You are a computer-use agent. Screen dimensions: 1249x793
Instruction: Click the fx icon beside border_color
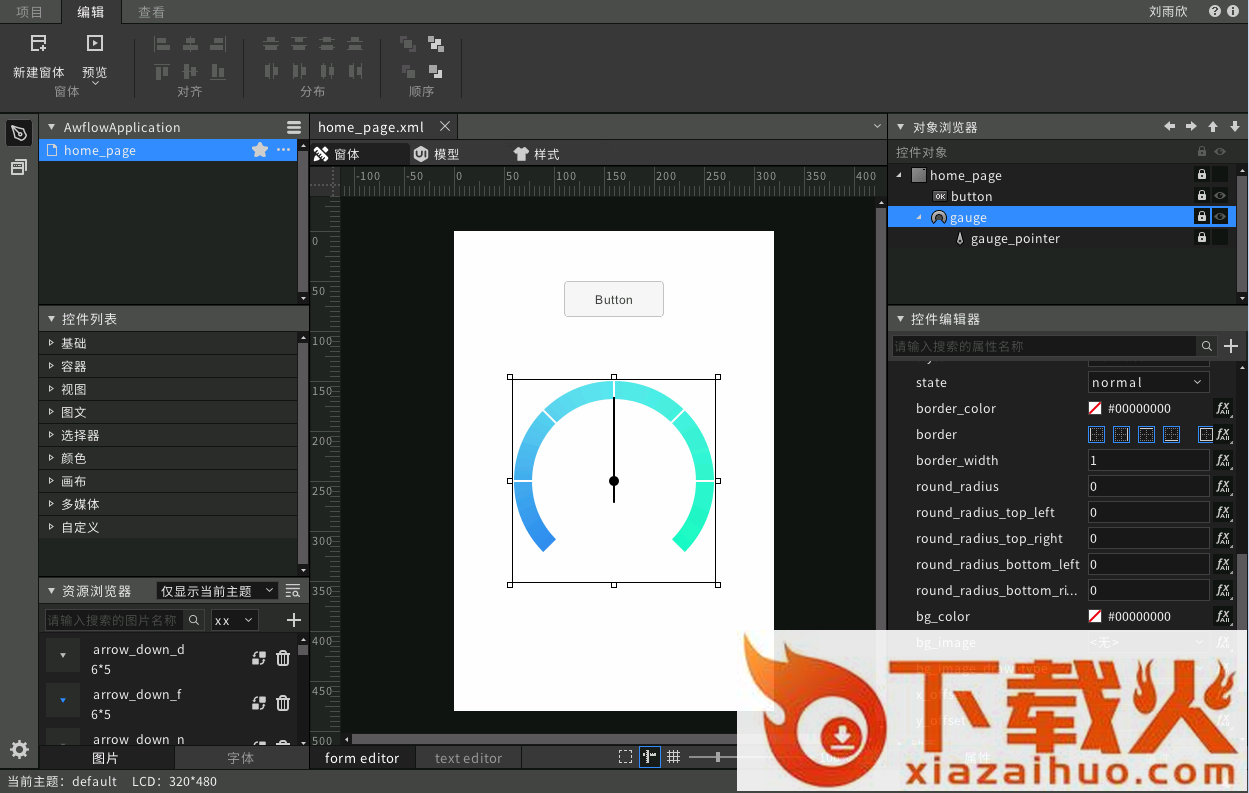(x=1223, y=408)
